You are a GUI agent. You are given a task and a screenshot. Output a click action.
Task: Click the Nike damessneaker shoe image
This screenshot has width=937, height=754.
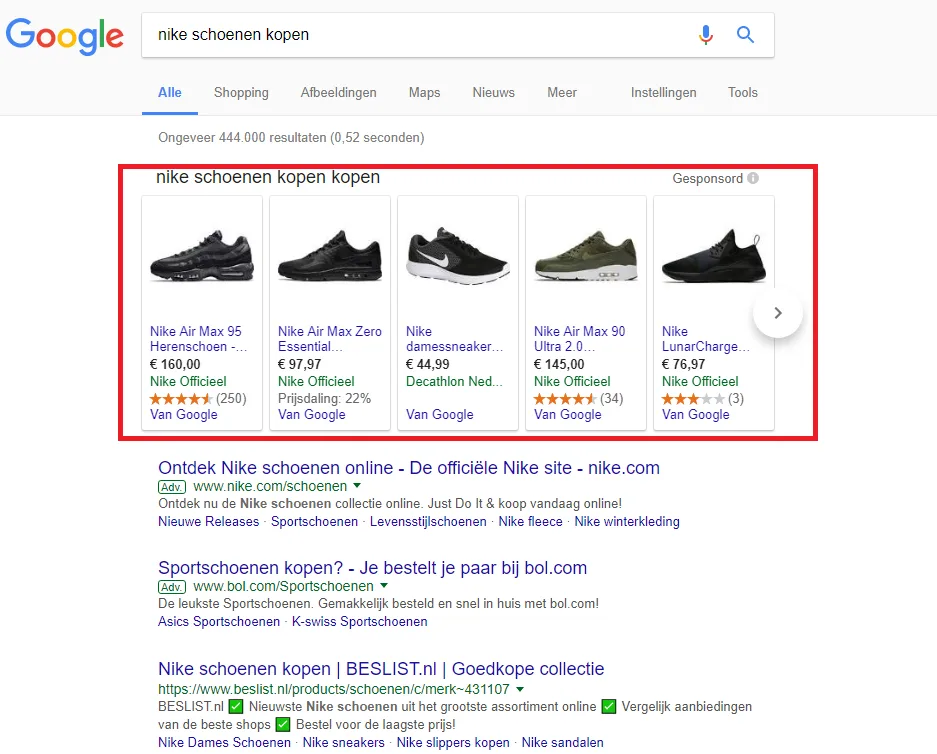point(458,256)
